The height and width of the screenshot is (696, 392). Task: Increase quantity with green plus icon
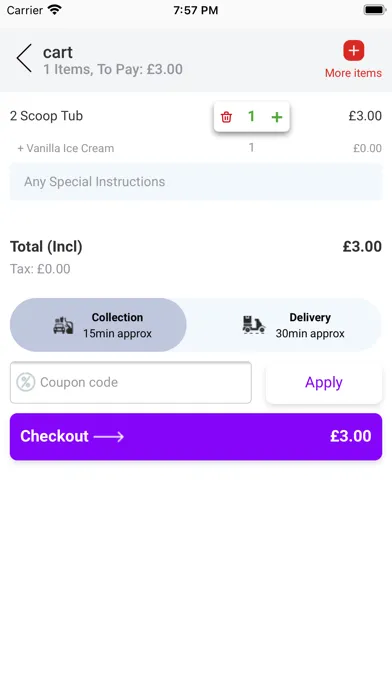point(277,117)
